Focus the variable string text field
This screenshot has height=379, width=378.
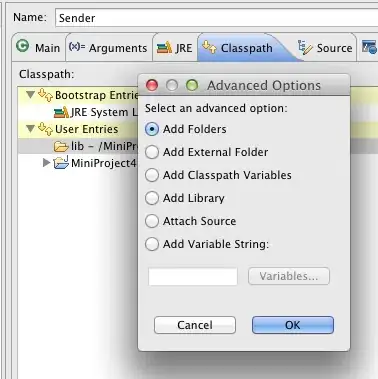[x=193, y=276]
